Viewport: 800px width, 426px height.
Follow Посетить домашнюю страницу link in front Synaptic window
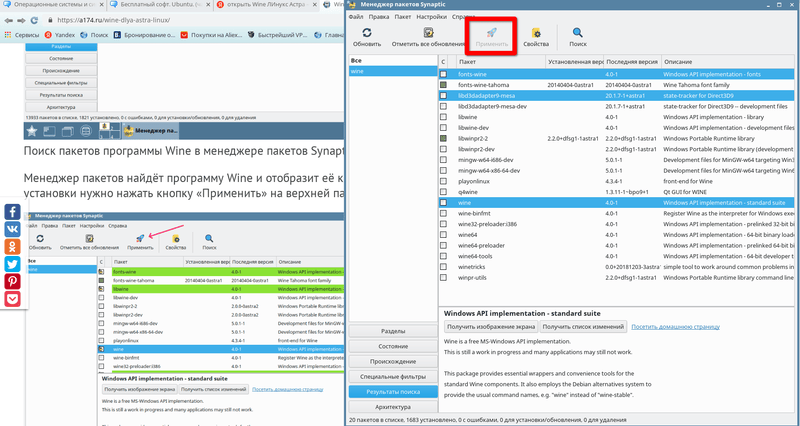(x=676, y=327)
